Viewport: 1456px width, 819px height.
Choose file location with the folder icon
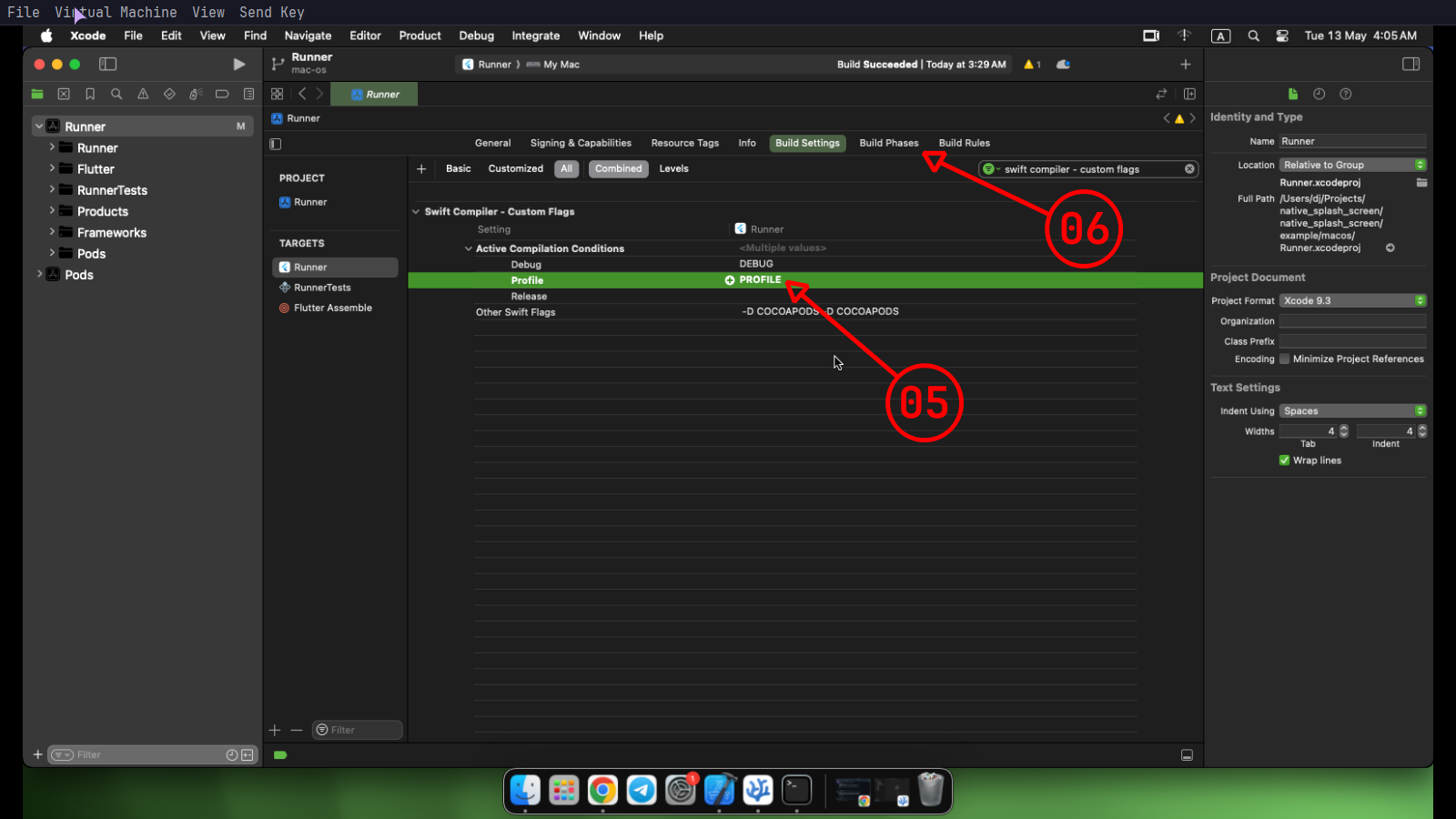[1421, 183]
